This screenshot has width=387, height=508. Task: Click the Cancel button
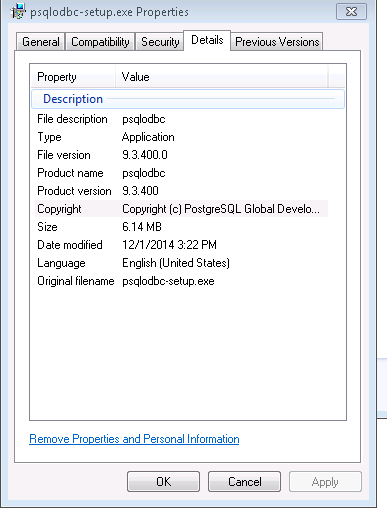(244, 482)
